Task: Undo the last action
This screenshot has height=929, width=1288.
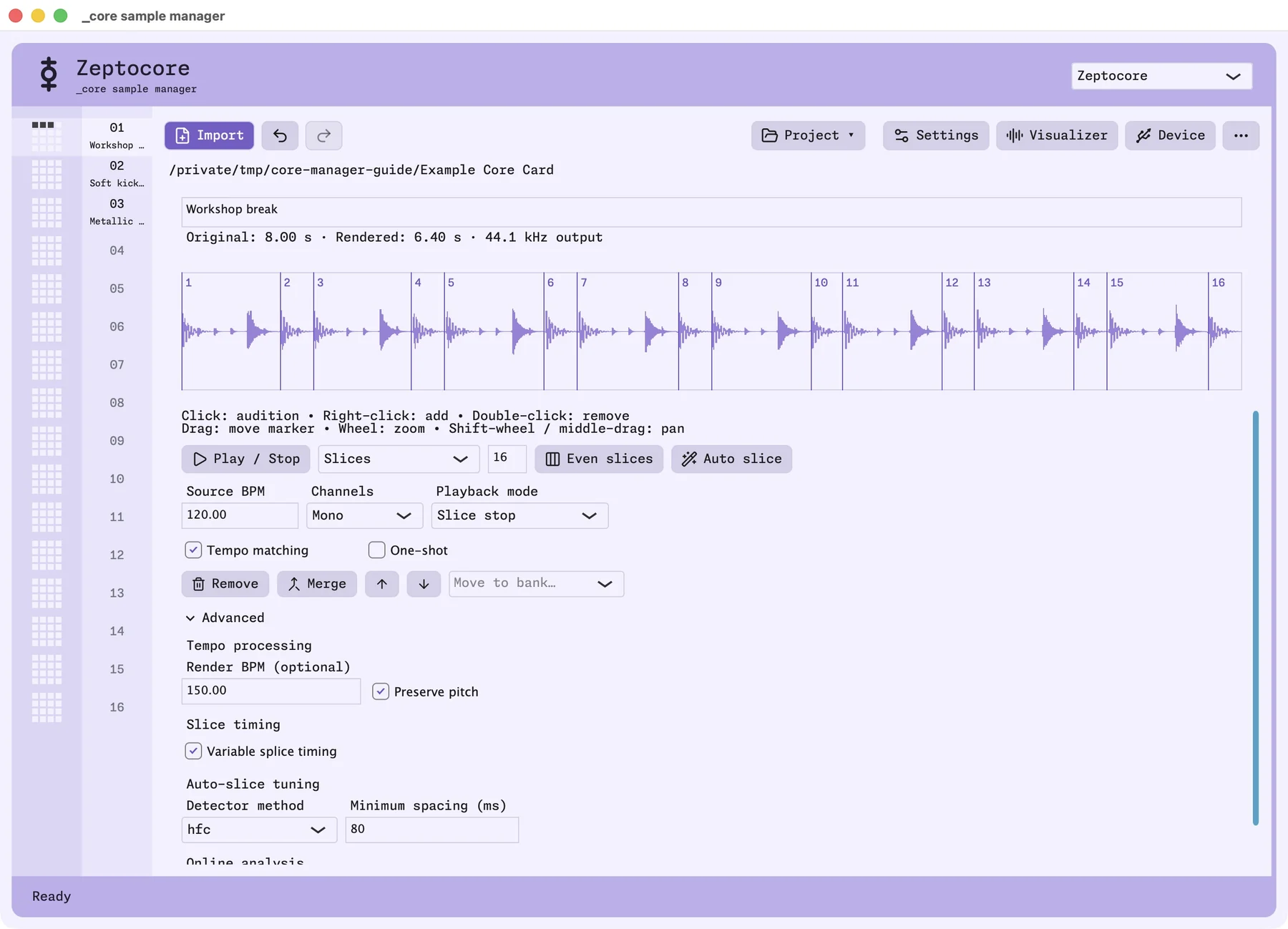Action: (280, 135)
